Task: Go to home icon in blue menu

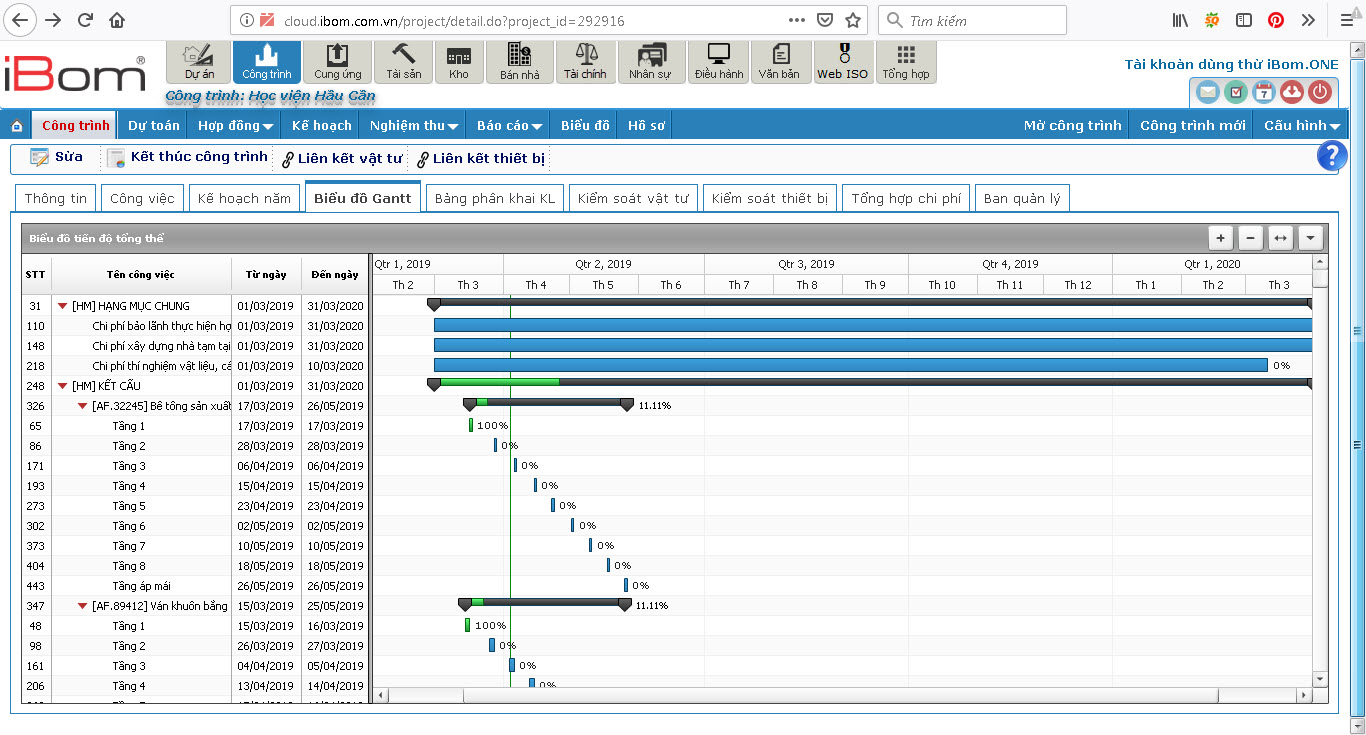Action: (16, 126)
